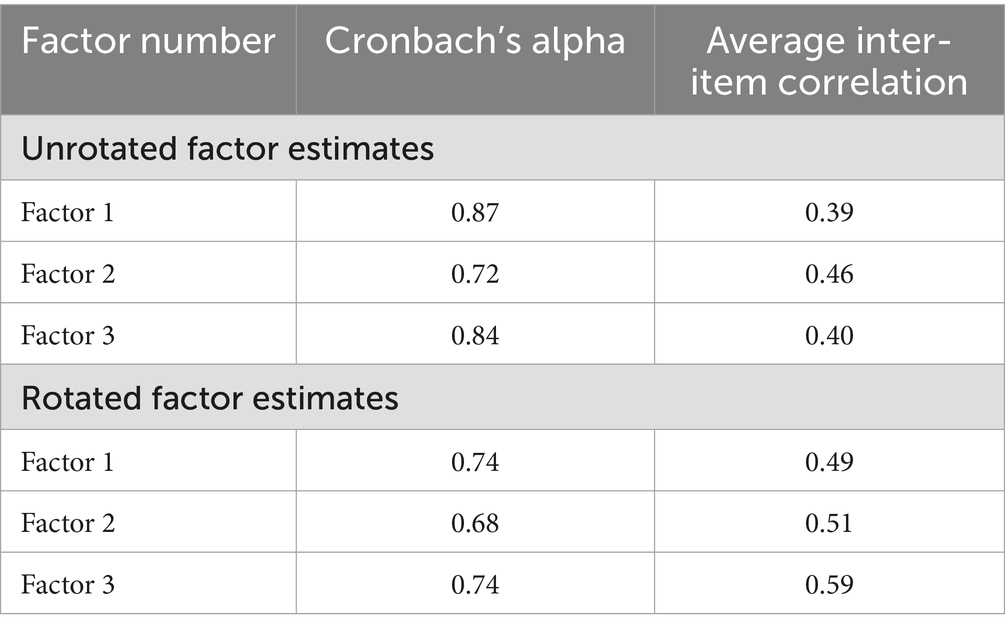The image size is (1005, 632).
Task: Select the "Unrotated factor estimates" section row
Action: [227, 149]
